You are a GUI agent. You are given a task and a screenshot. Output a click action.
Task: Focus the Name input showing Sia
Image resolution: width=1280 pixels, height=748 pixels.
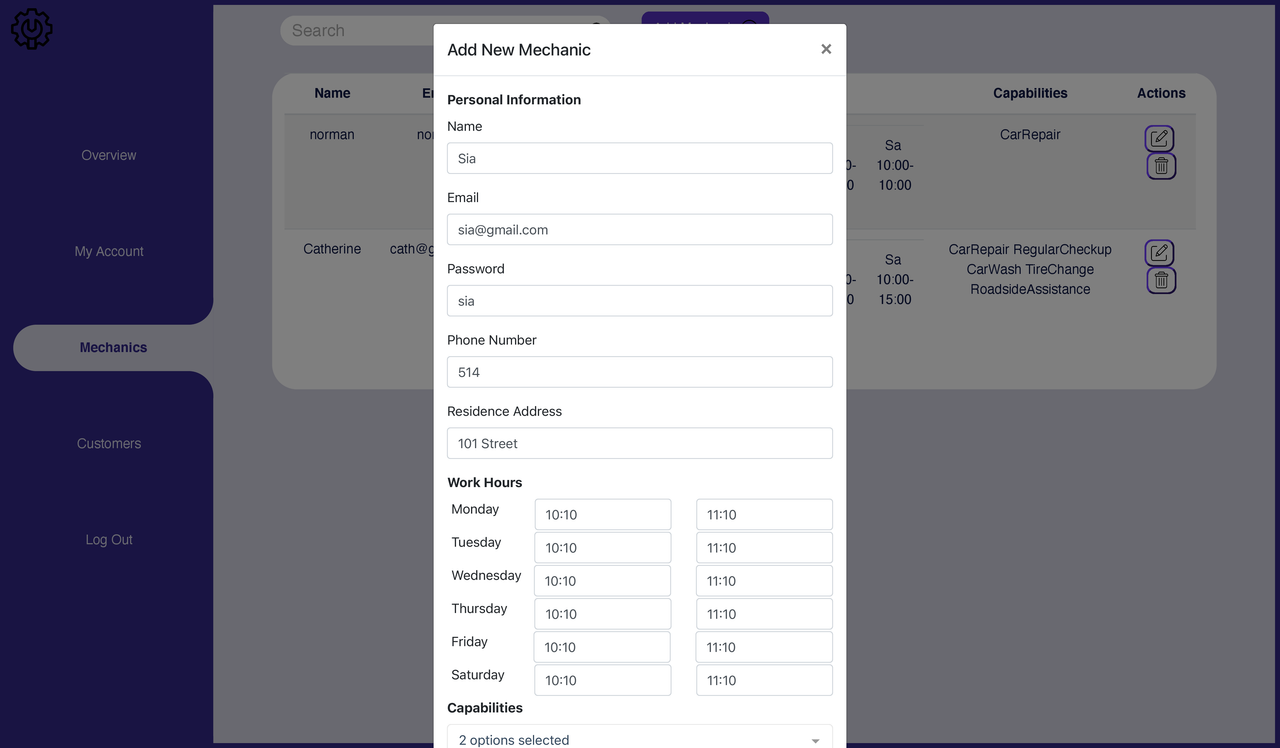pyautogui.click(x=639, y=158)
